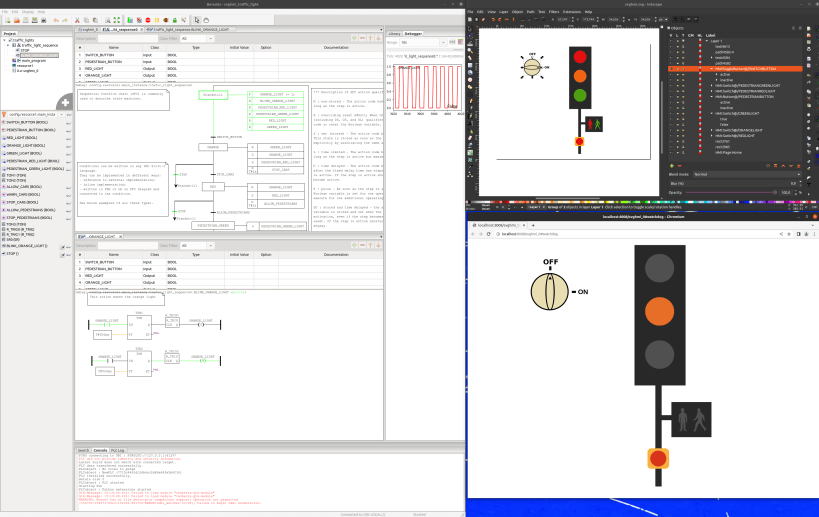The image size is (819, 517).
Task: Toggle debug glasses for SWITCH_BUTTON (BOOL) instance
Action: 68,123
